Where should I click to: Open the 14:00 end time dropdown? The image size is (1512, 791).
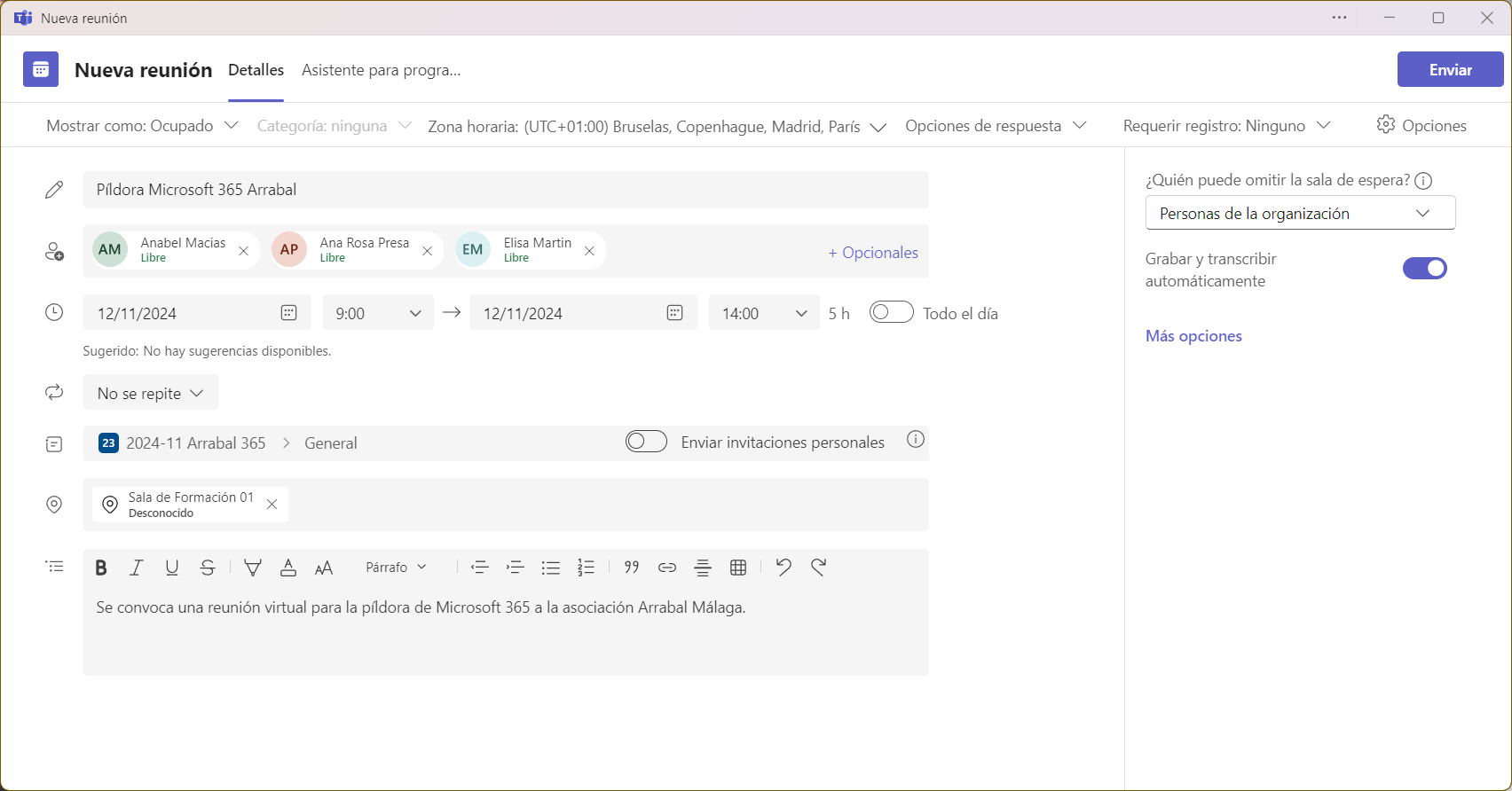coord(764,313)
